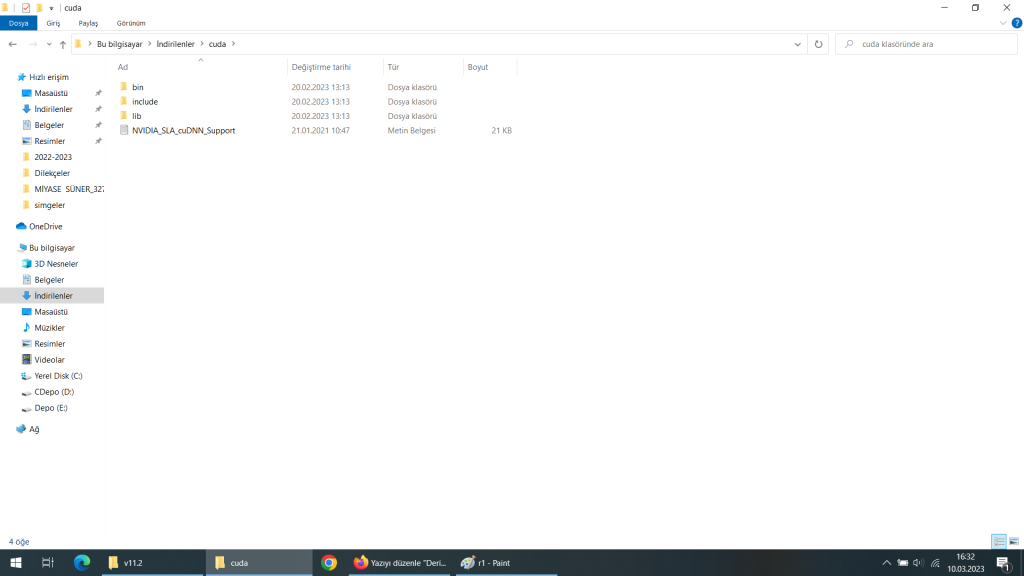
Task: Click the 'cuda klasöründe ara' search box
Action: click(x=930, y=44)
